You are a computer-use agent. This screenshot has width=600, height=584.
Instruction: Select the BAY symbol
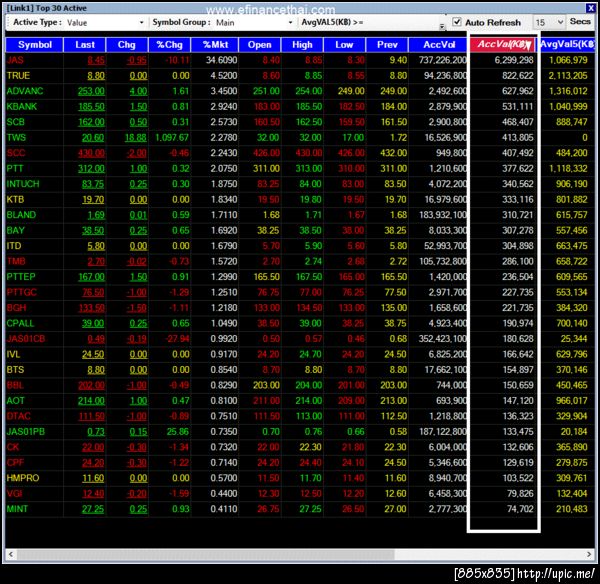pyautogui.click(x=15, y=230)
